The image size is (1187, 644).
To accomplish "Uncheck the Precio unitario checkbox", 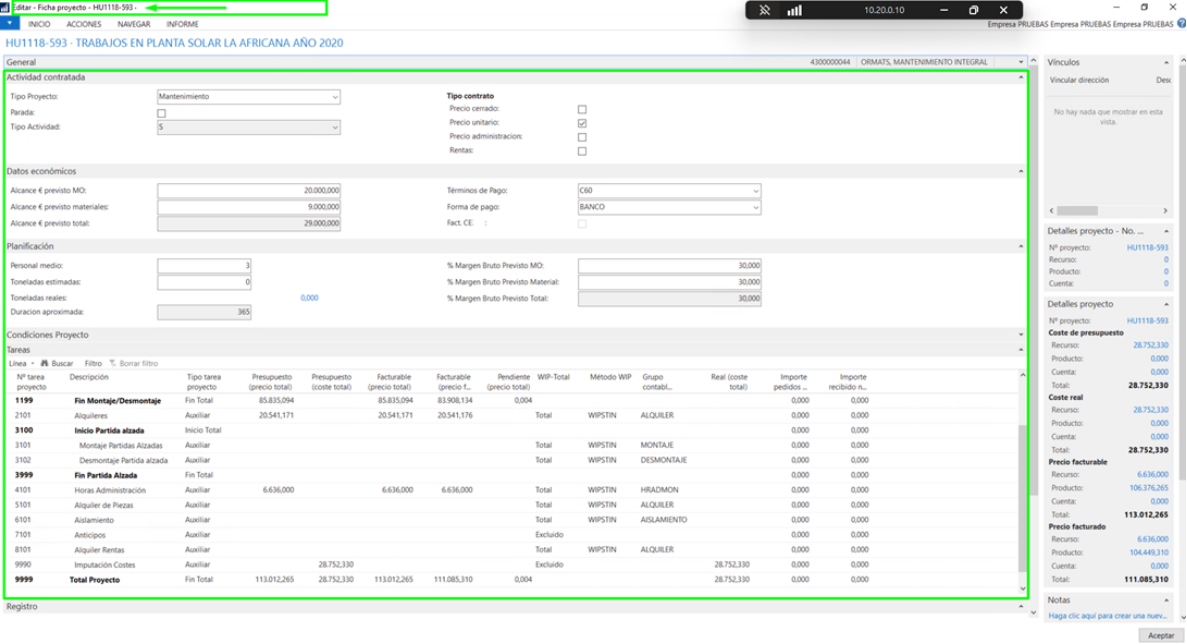I will (582, 123).
